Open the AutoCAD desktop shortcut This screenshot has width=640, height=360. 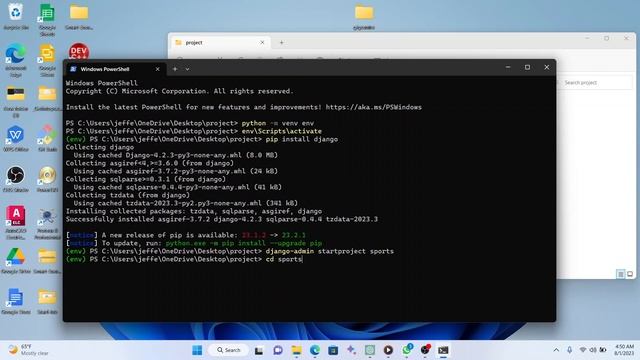click(x=16, y=222)
